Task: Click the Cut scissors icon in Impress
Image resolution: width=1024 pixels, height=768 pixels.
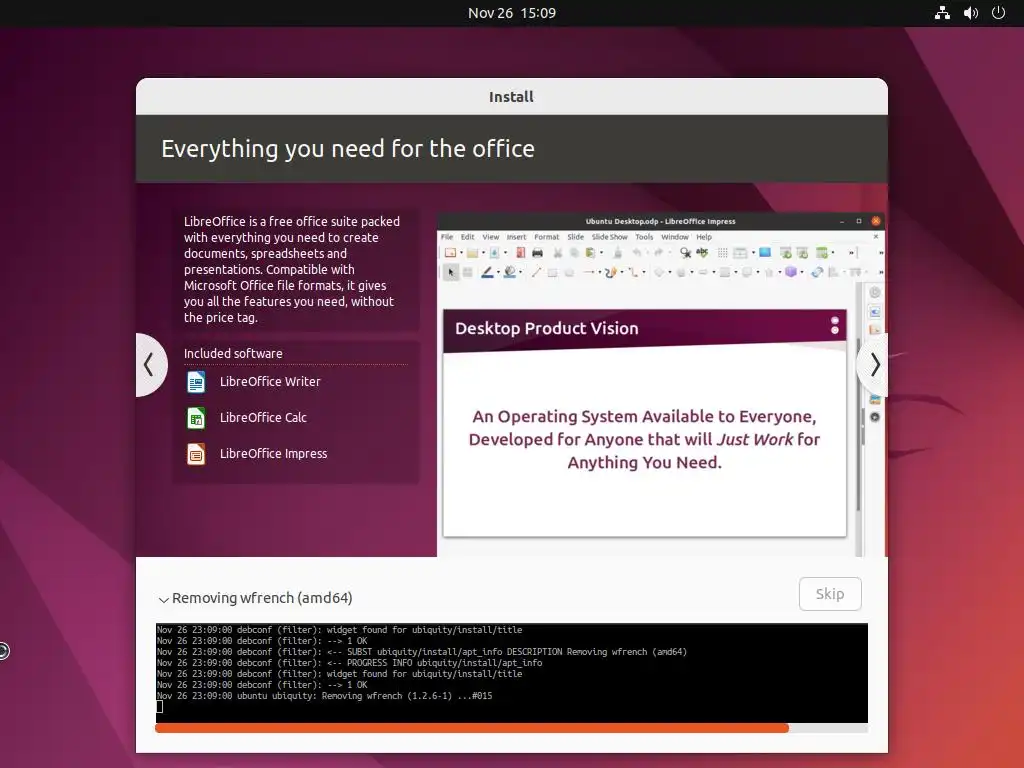Action: pos(558,253)
